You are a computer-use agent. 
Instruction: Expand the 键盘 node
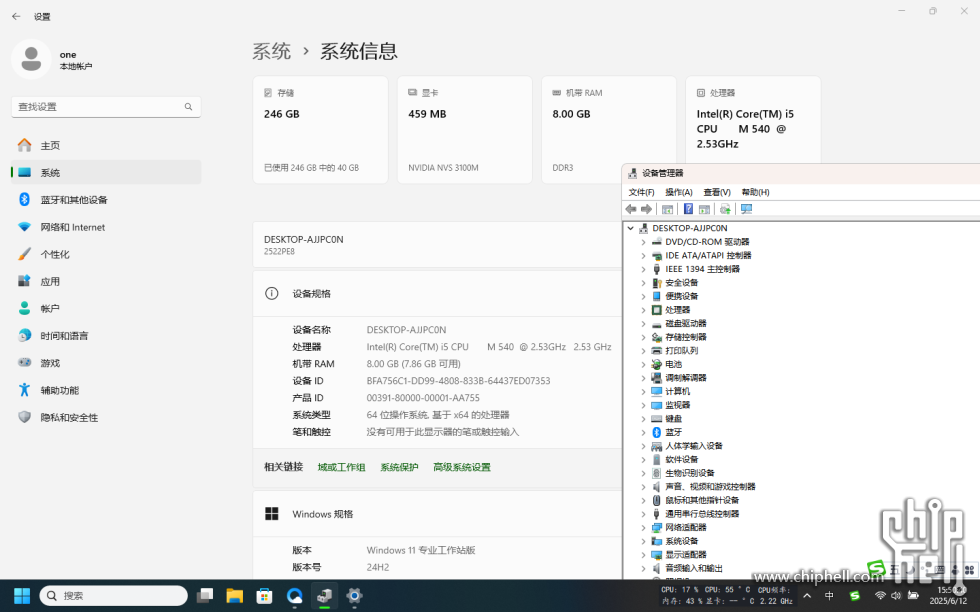(x=643, y=419)
